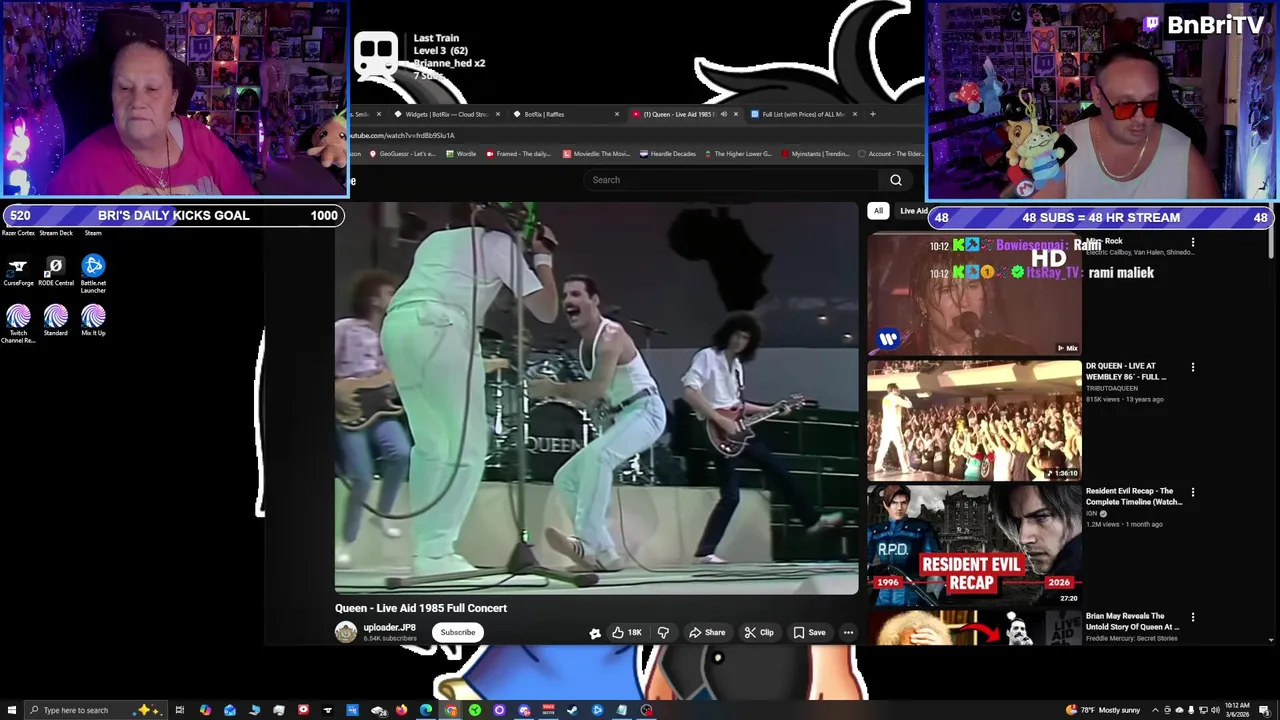Open the GeoGuessr bookmark
Viewport: 1280px width, 720px height.
[x=402, y=154]
